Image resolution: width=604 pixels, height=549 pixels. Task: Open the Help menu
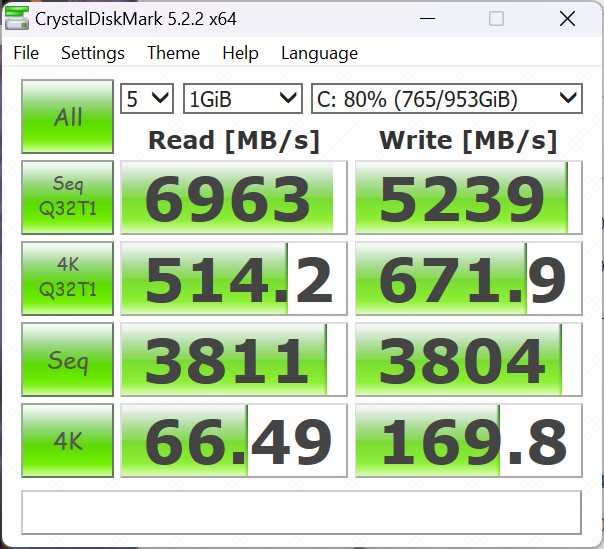coord(240,53)
